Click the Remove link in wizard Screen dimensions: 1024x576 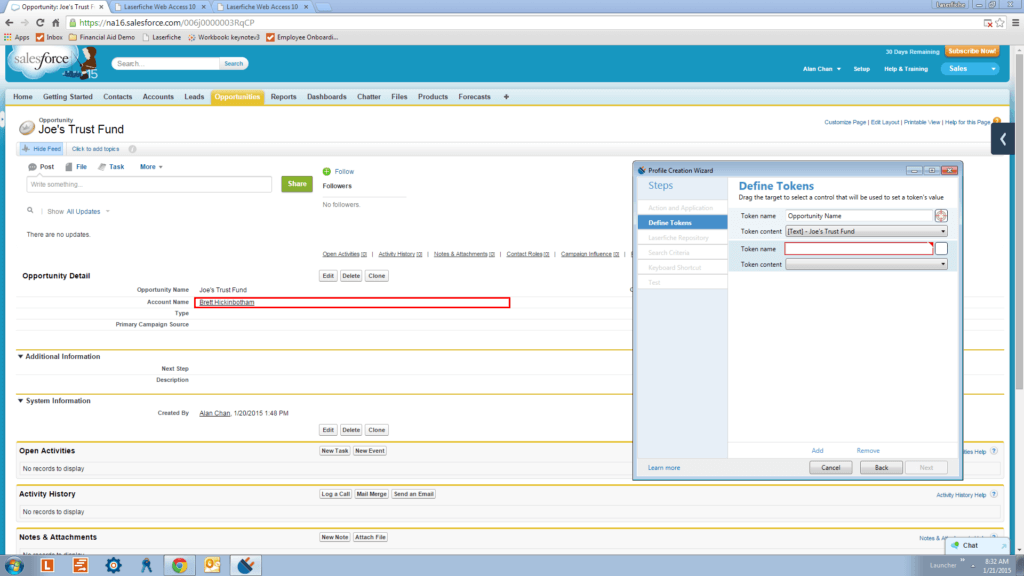point(868,451)
